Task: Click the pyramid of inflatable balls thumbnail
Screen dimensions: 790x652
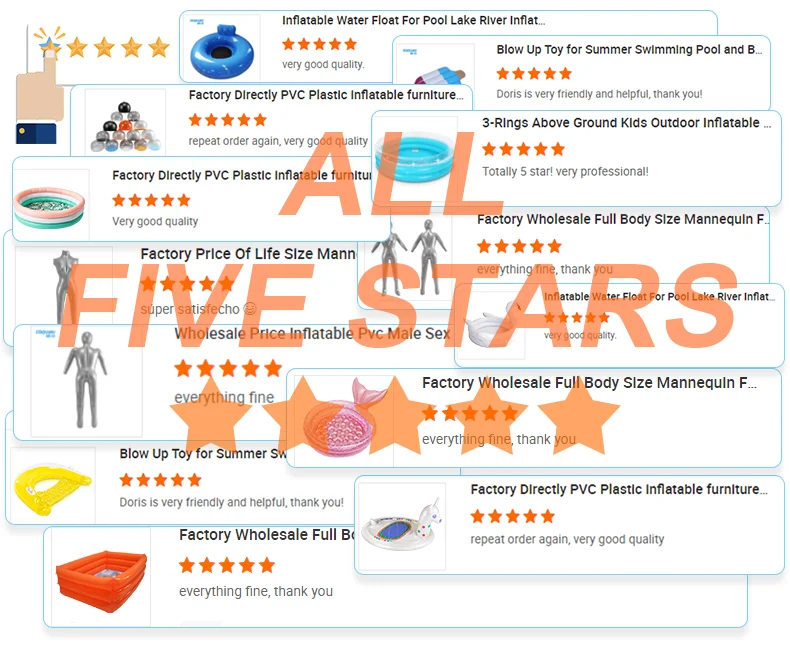Action: tap(125, 126)
